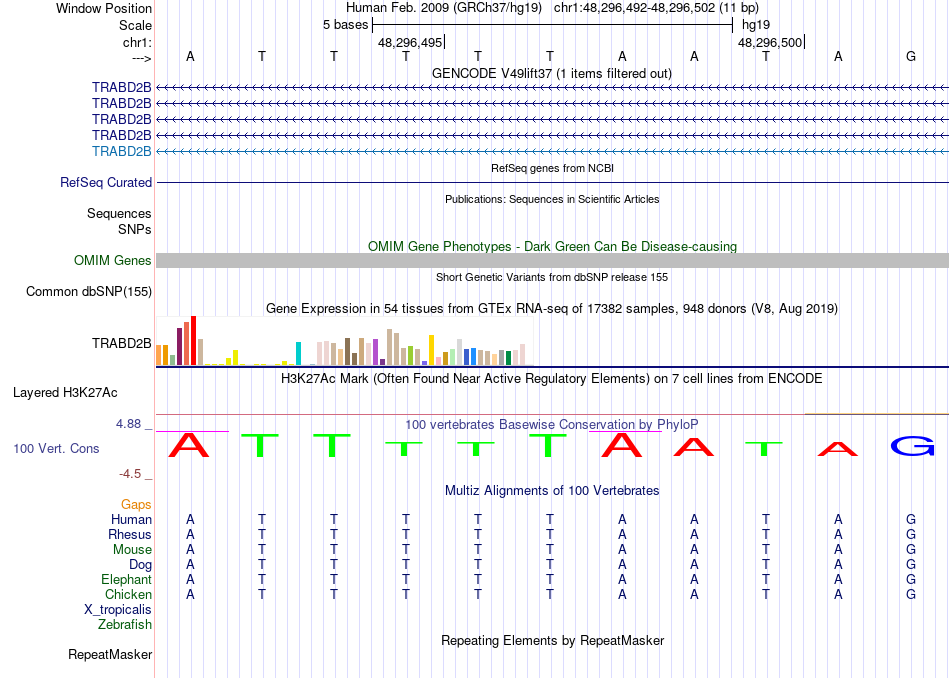Viewport: 950px width, 678px height.
Task: Open '100 vertebrates Basewise Conservation by PhyloP' title
Action: [552, 425]
